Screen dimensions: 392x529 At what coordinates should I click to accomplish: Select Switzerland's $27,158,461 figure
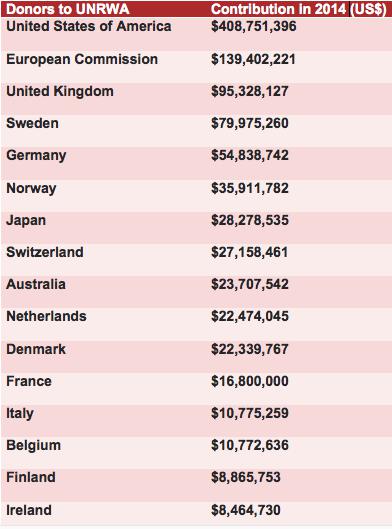point(250,252)
